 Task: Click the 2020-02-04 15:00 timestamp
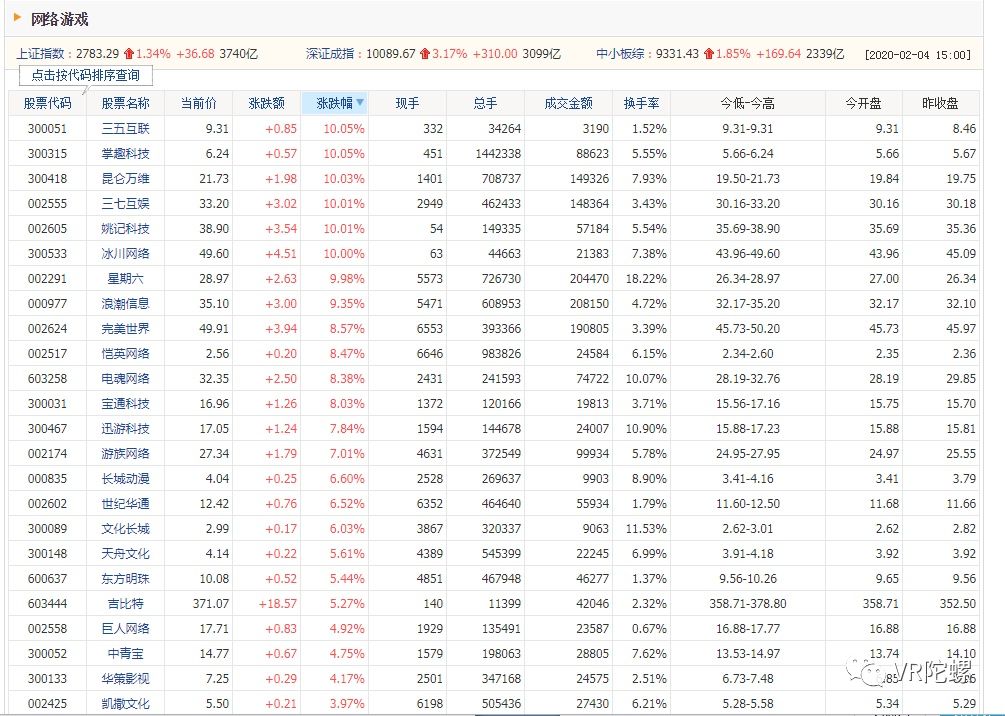(917, 54)
